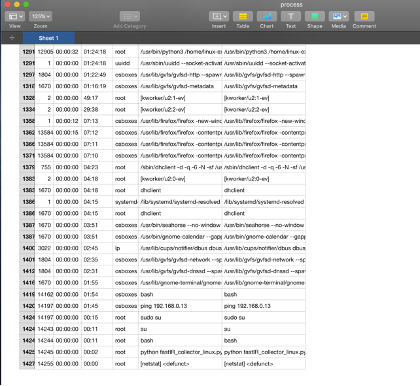
Task: Click first-column cell '[kworker/u2:0-ev]'
Action: pos(180,179)
